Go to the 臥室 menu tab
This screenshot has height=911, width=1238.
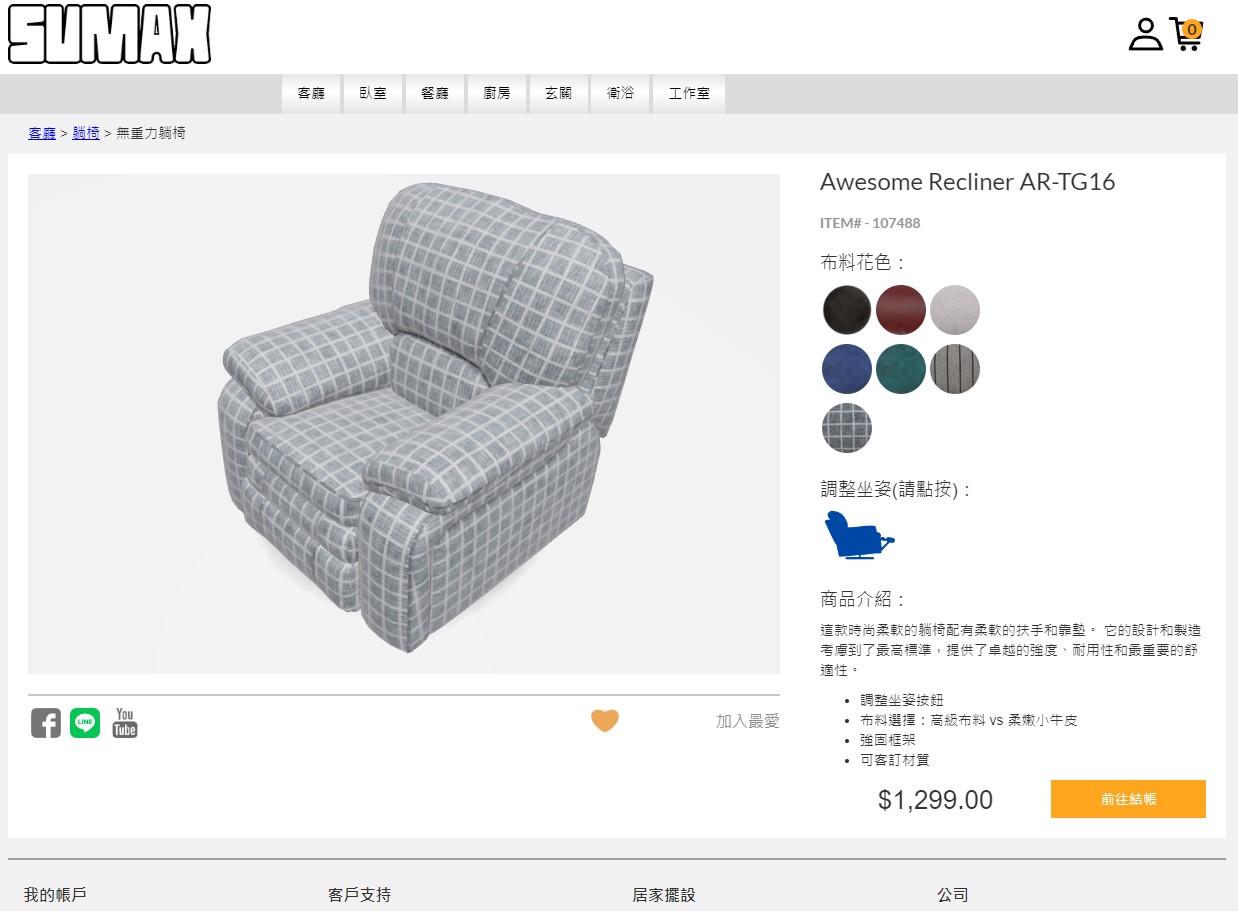pos(373,94)
